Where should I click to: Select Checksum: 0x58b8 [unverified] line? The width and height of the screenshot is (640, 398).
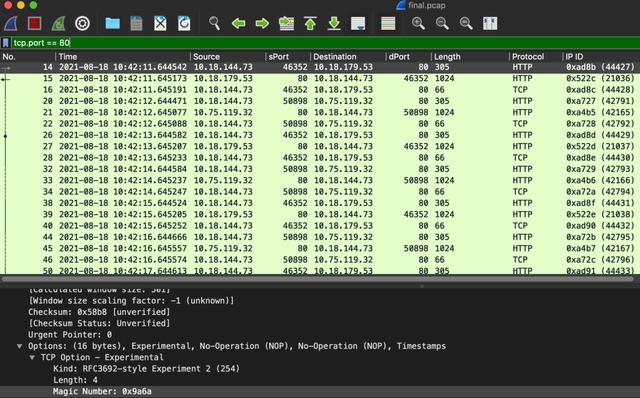pyautogui.click(x=99, y=312)
